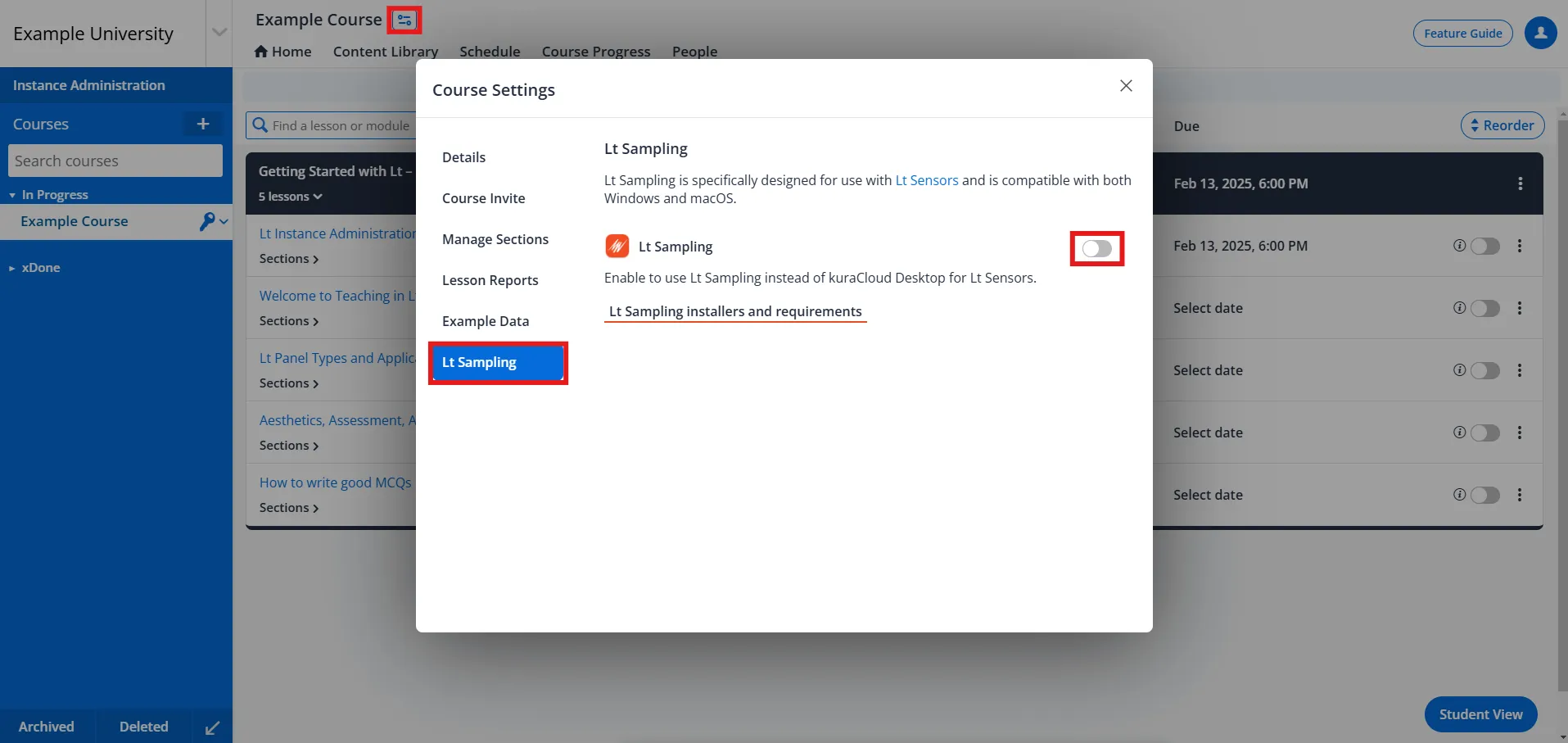Select Manage Sections in settings menu
Viewport: 1568px width, 743px height.
[495, 239]
